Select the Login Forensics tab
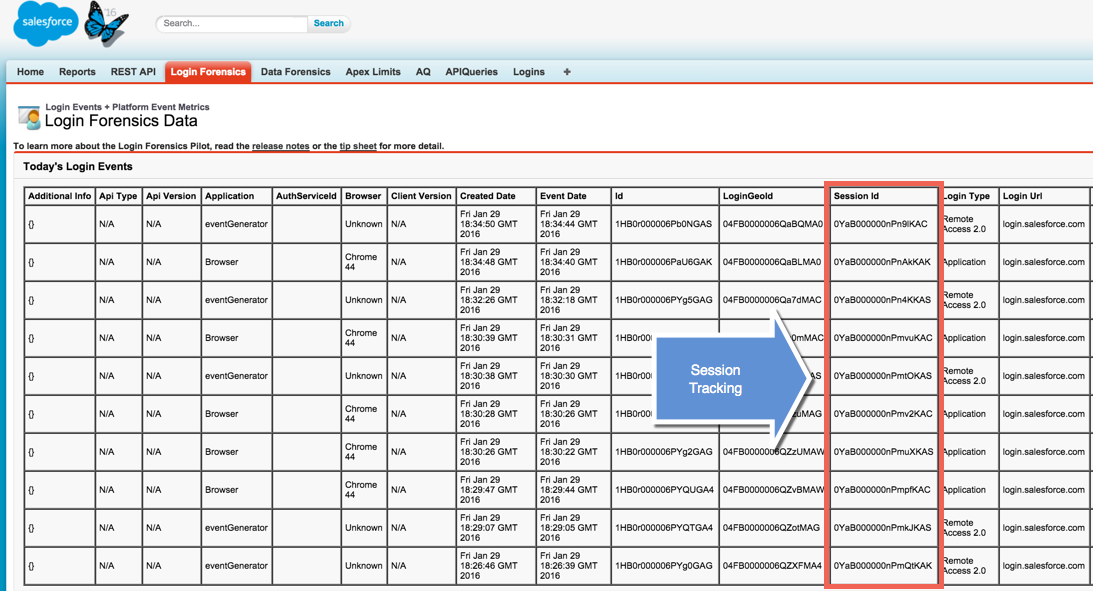Screen dimensions: 1093x591 [x=207, y=71]
